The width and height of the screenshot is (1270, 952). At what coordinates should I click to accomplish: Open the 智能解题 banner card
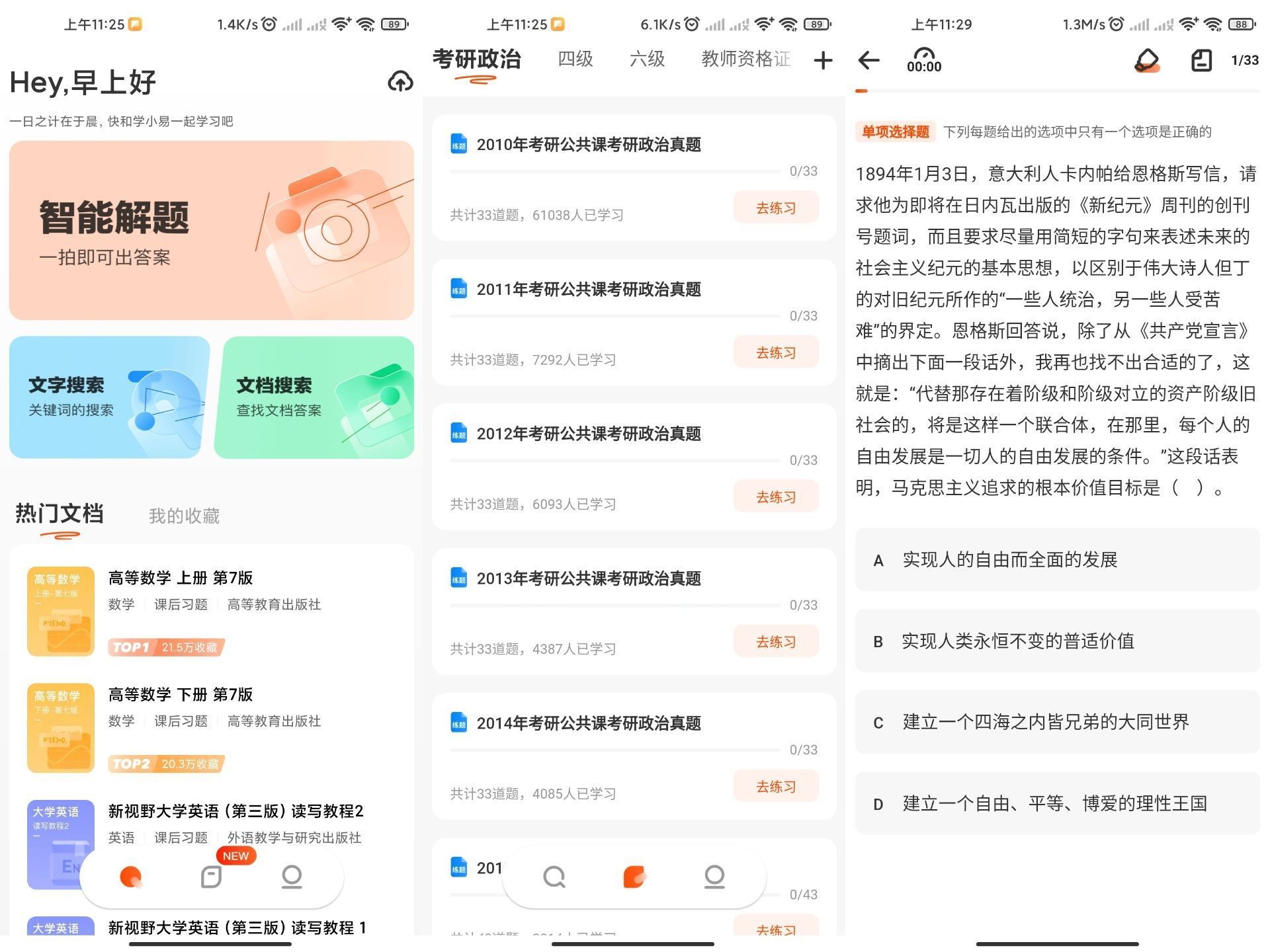click(x=212, y=230)
